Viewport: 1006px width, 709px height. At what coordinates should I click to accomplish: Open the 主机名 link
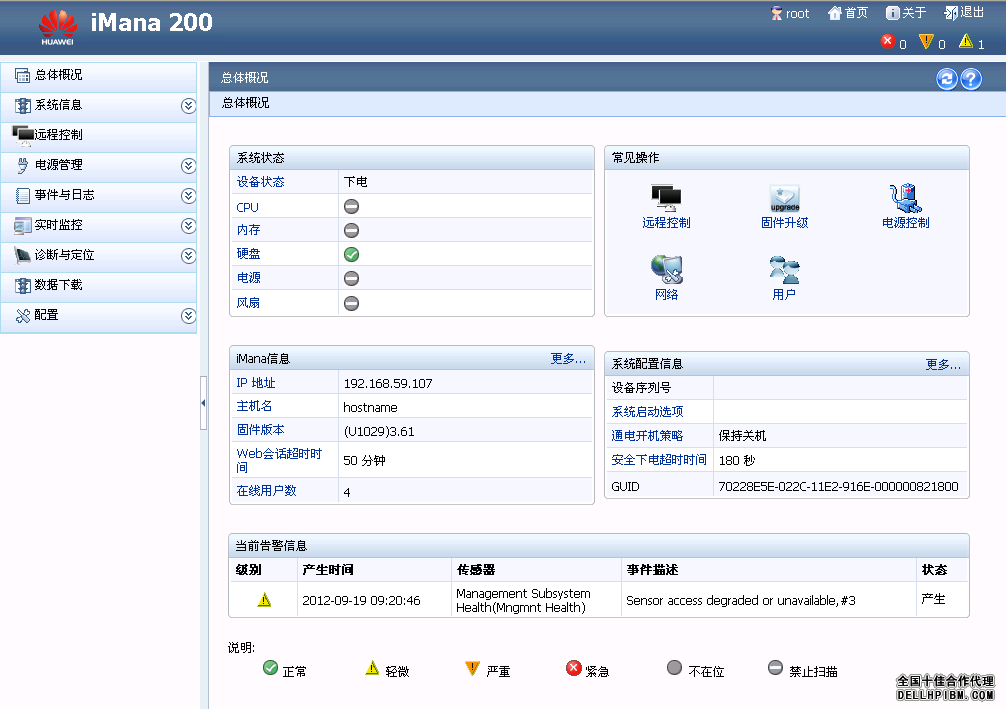click(x=254, y=406)
